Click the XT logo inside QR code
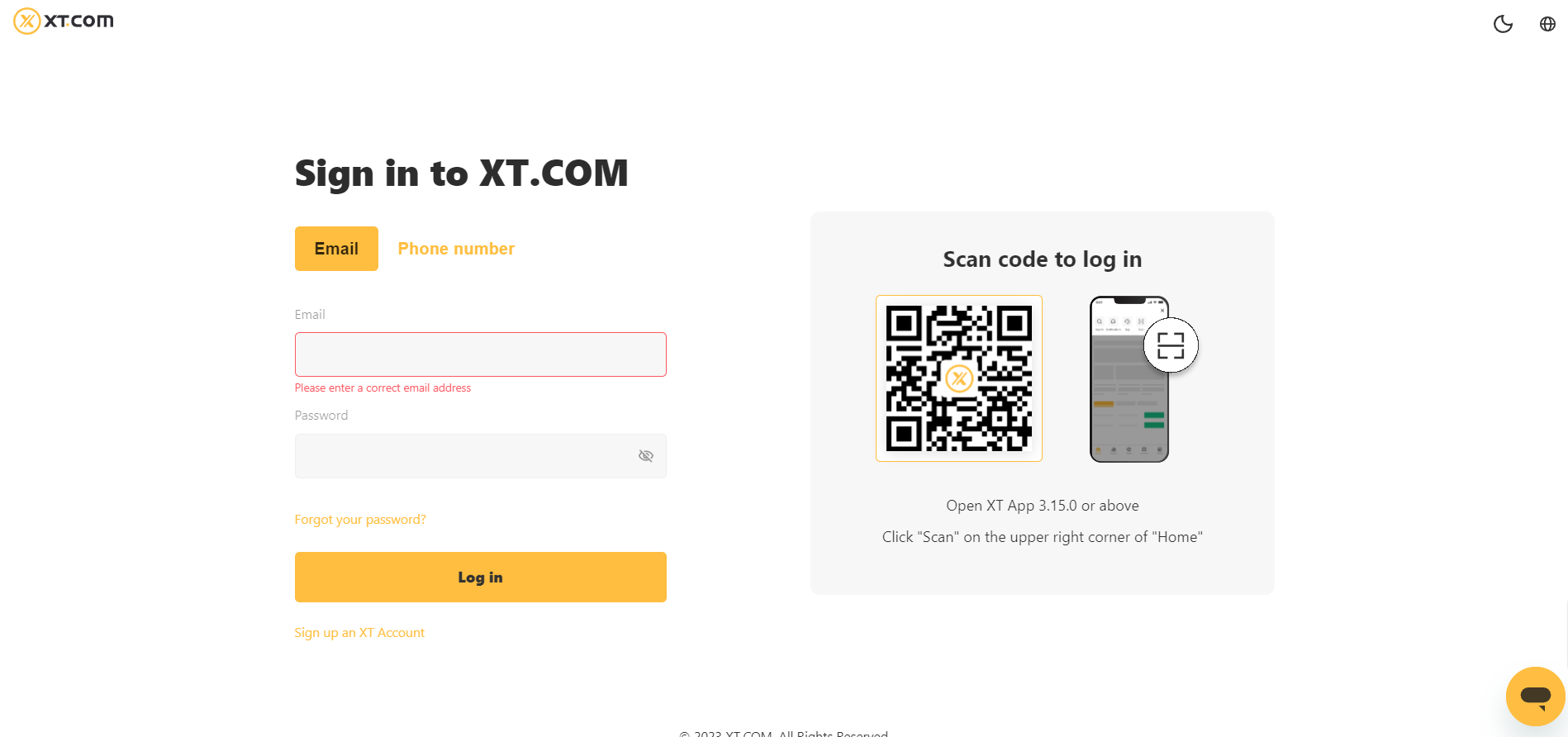 959,379
